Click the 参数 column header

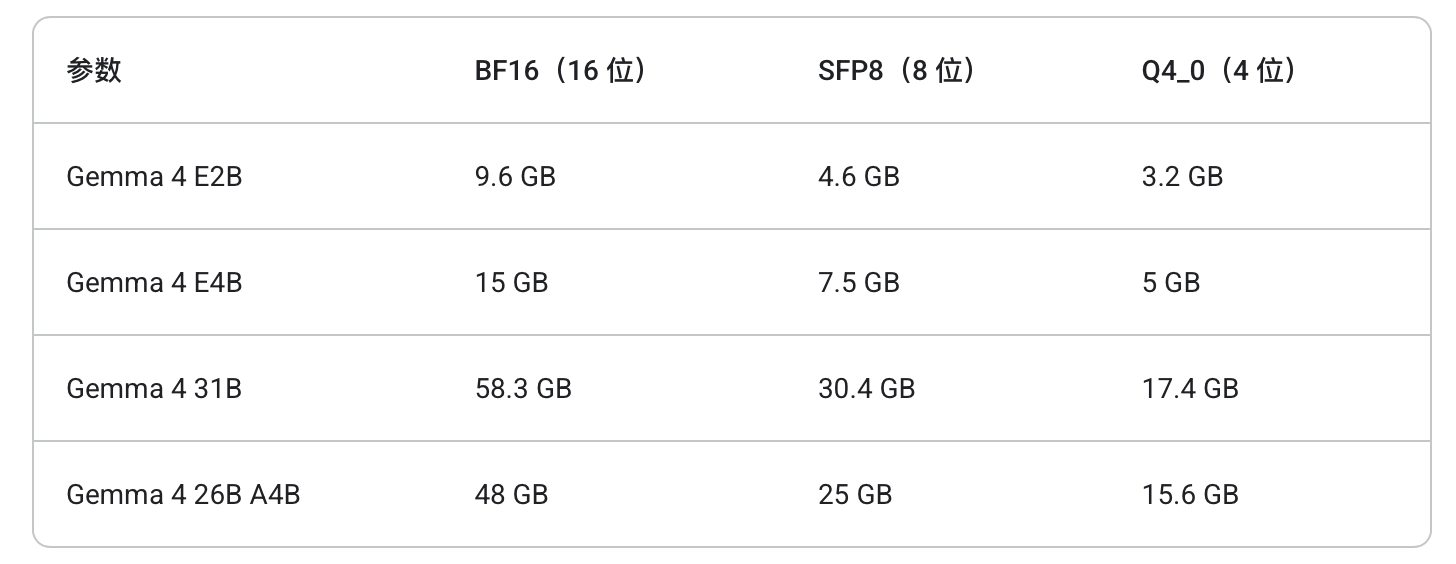pos(94,71)
